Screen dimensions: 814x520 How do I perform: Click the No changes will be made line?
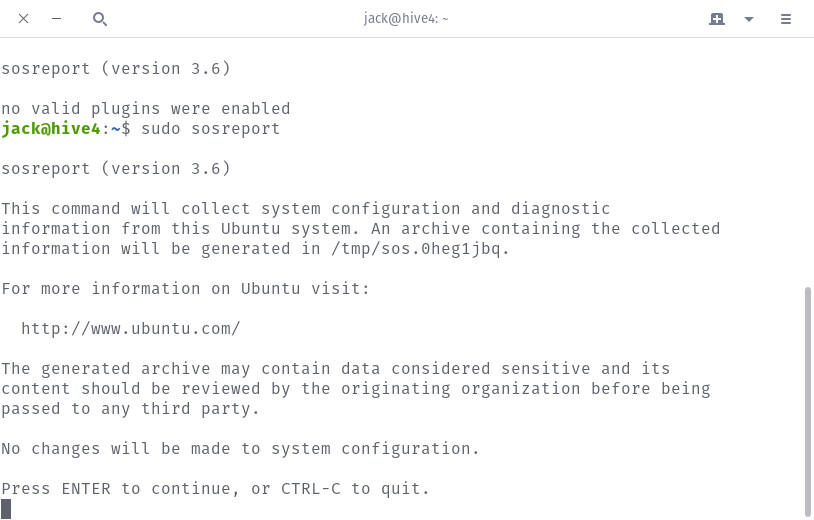coord(240,448)
